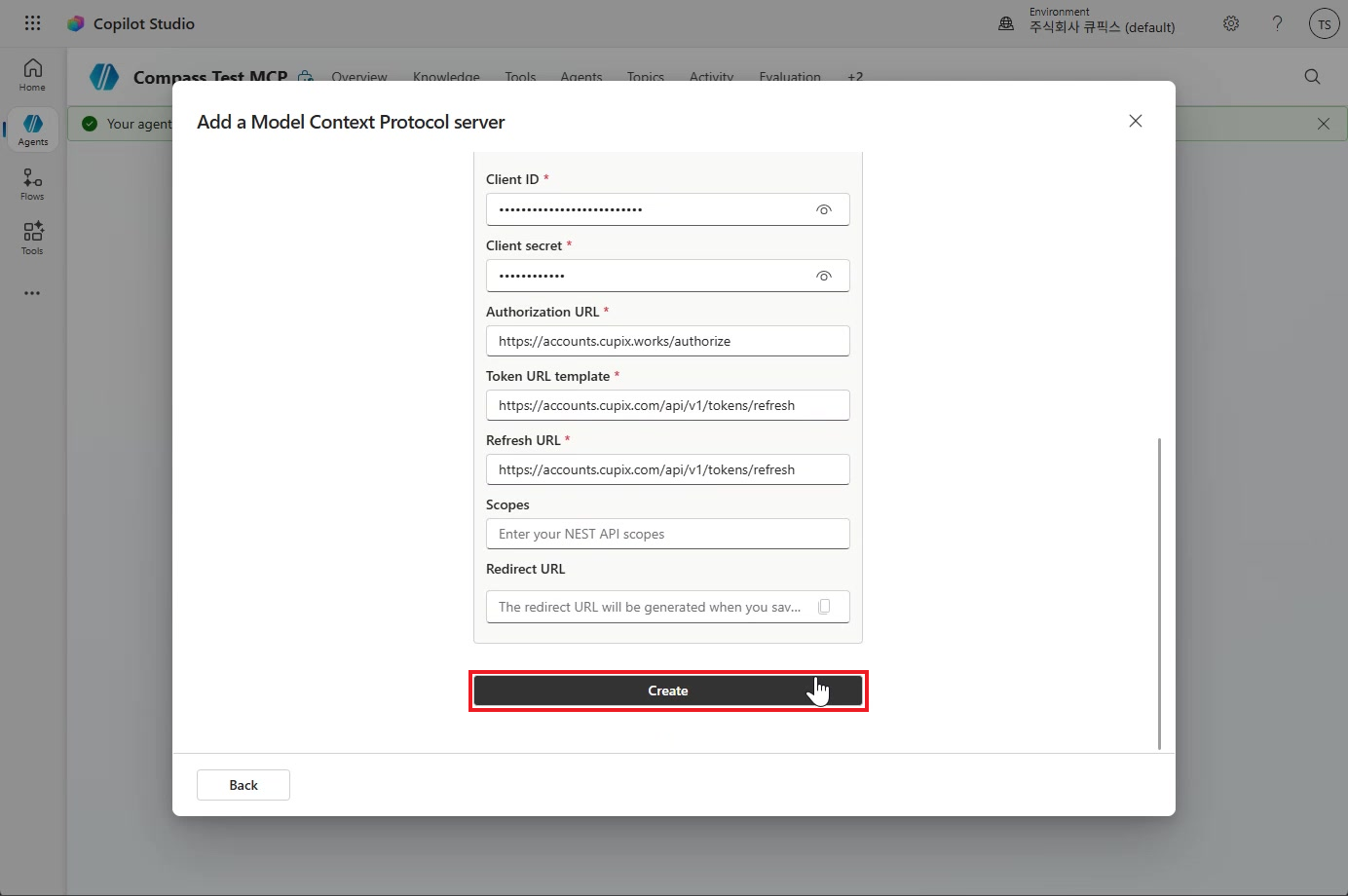Open the environment picker icon
1348x896 pixels.
point(1006,23)
